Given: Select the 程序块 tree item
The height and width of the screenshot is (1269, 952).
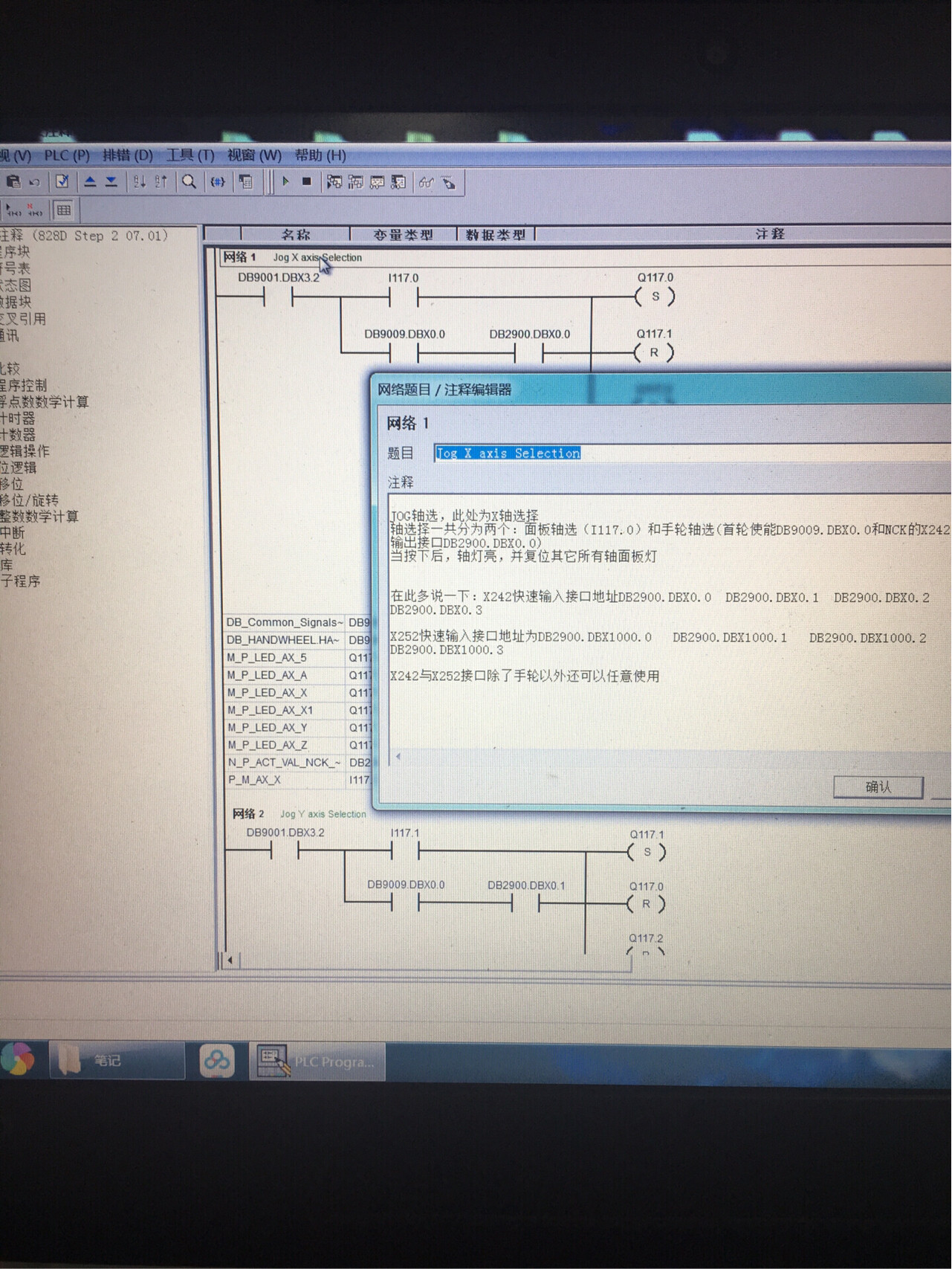Looking at the screenshot, I should pos(15,252).
